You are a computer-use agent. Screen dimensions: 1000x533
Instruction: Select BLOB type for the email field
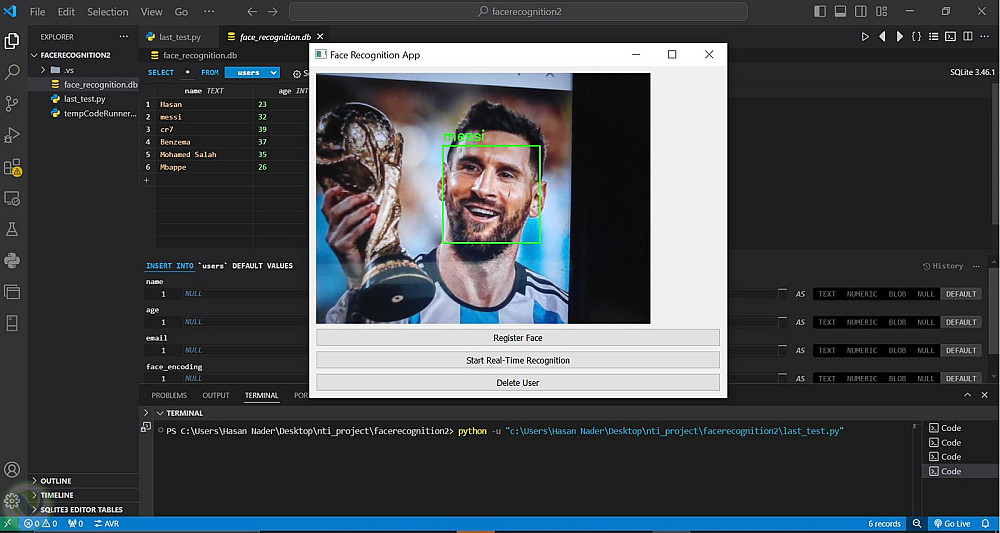897,350
